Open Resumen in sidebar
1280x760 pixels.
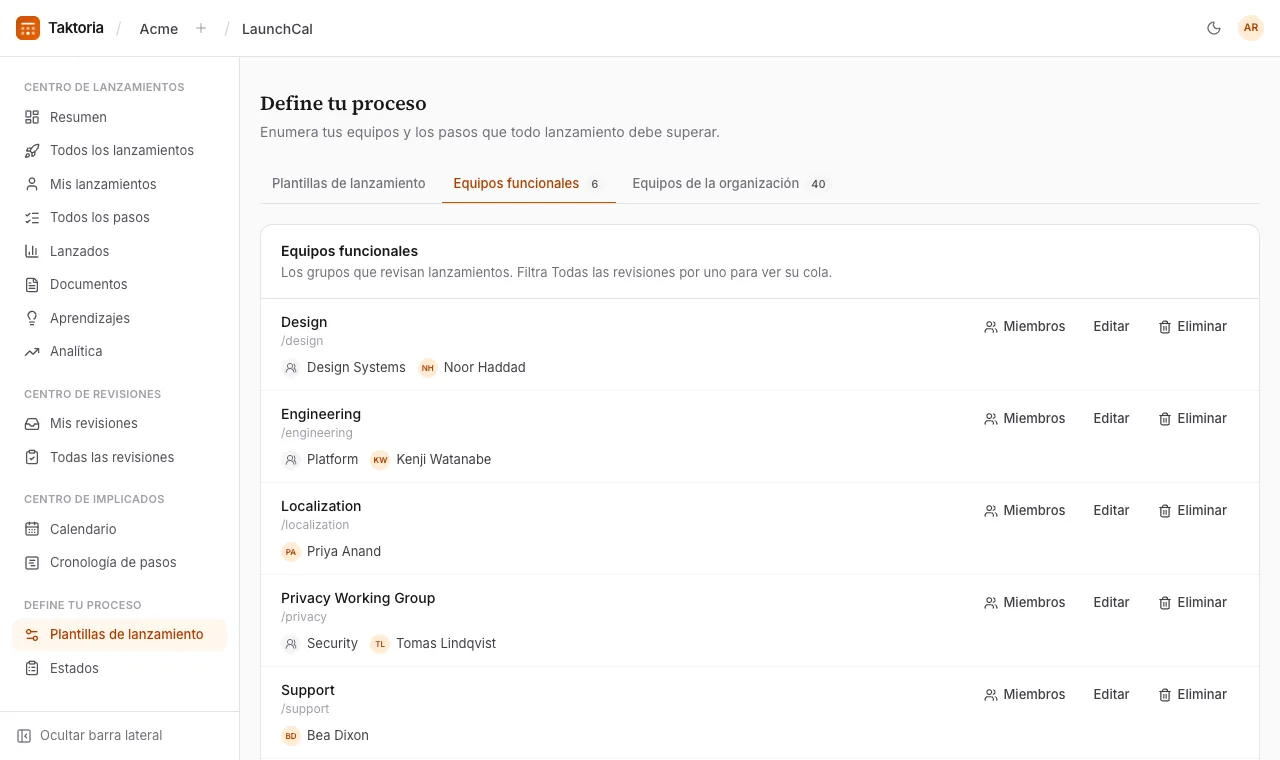click(119, 117)
